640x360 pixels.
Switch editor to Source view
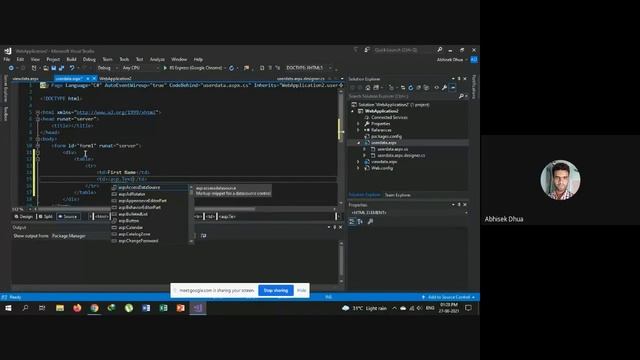68,217
